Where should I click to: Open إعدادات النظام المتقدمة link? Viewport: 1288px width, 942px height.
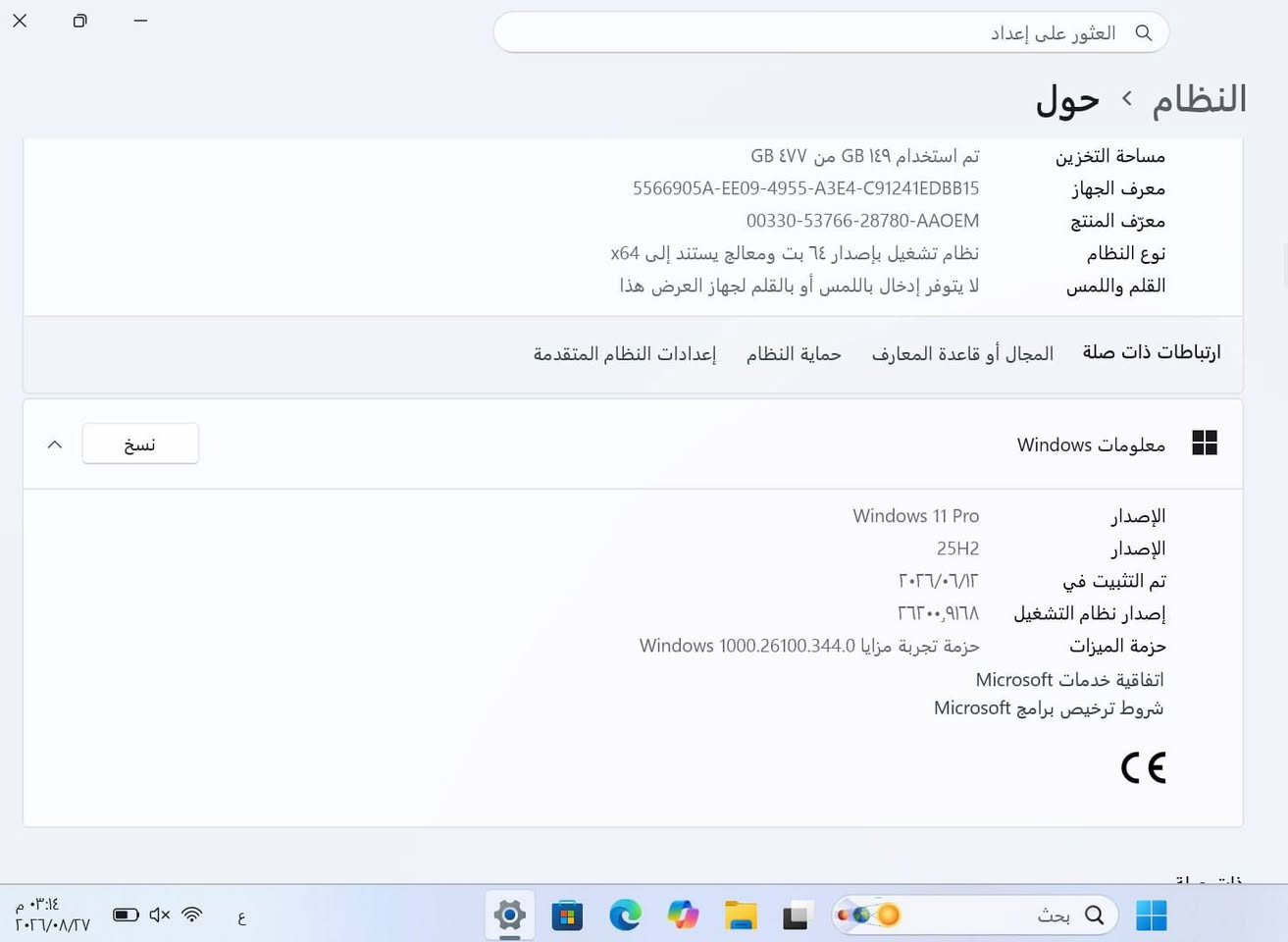click(x=625, y=353)
